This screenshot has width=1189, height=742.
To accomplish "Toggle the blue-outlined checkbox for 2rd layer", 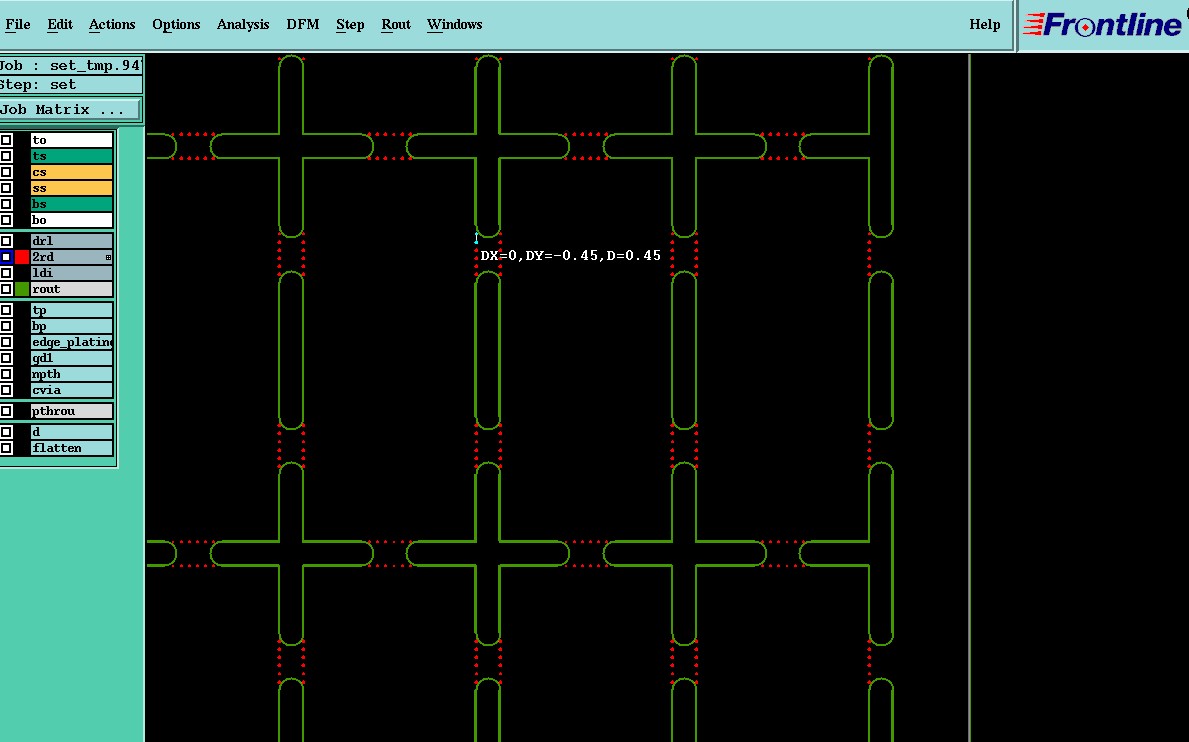I will tap(6, 257).
